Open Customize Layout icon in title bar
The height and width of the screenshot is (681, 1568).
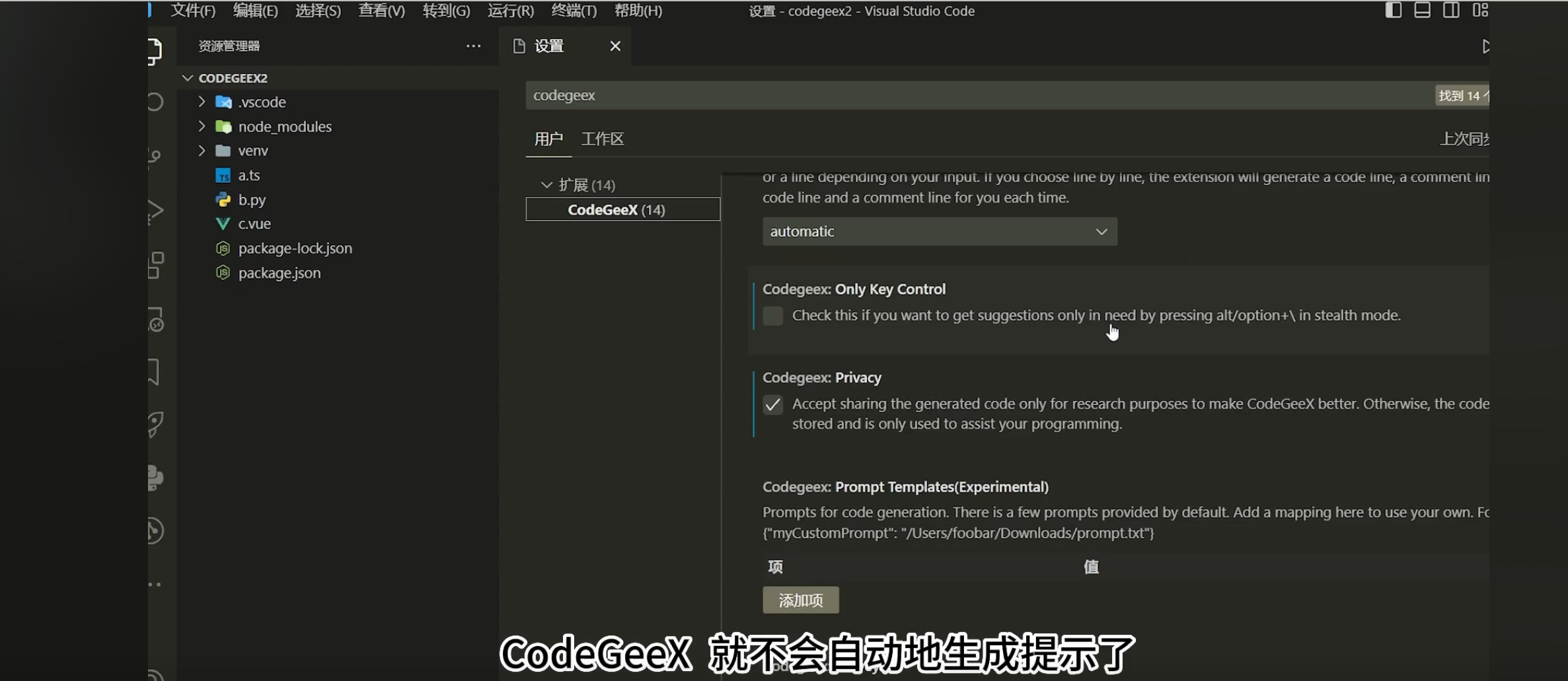1480,10
